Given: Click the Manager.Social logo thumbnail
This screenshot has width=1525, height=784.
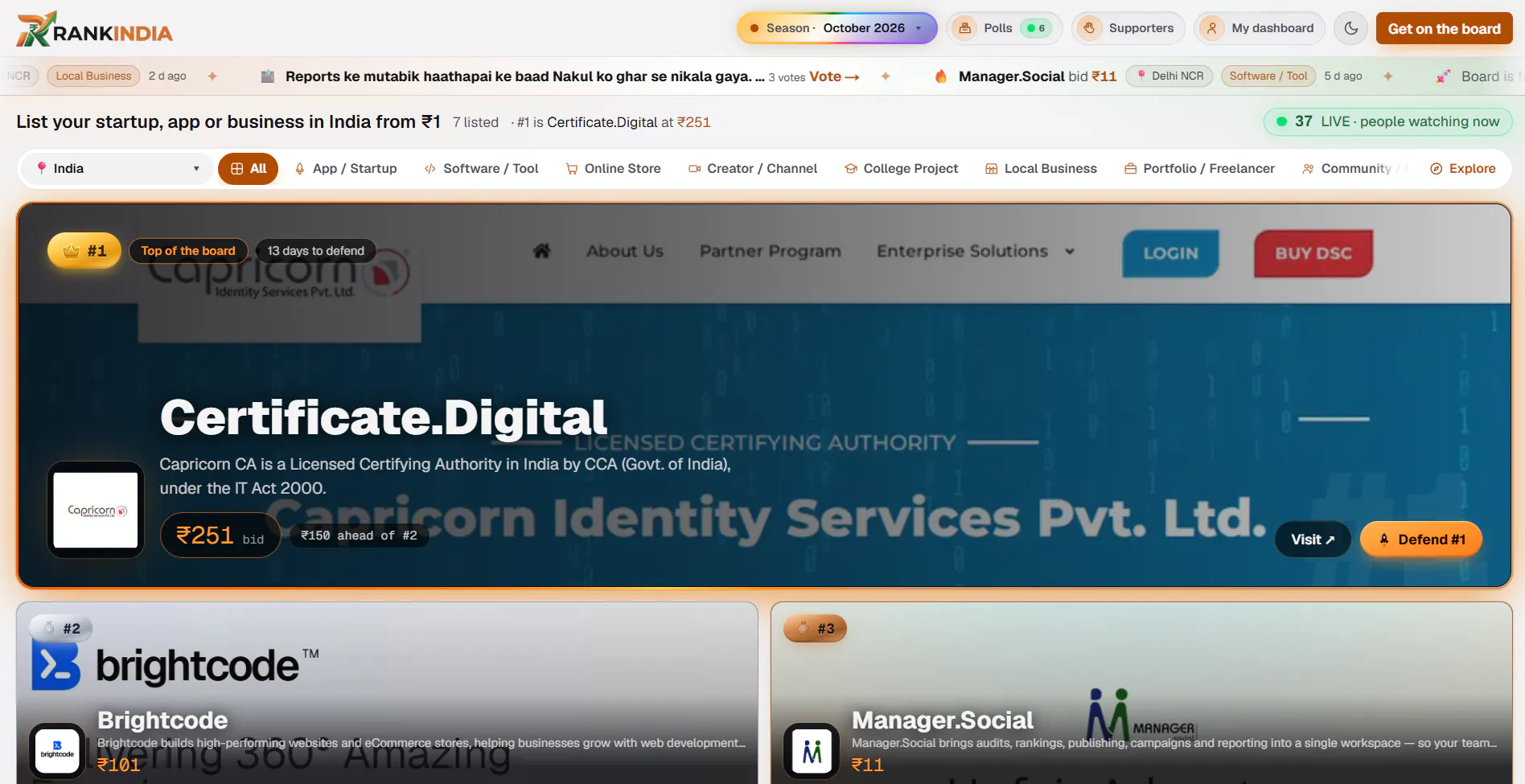Looking at the screenshot, I should tap(812, 751).
